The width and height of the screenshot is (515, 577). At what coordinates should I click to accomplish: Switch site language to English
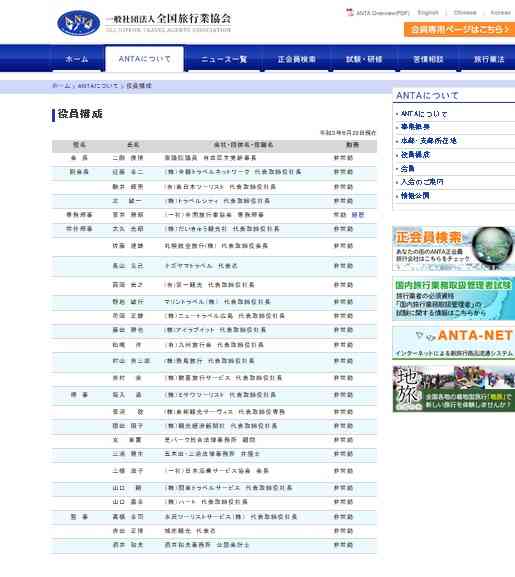(x=428, y=13)
